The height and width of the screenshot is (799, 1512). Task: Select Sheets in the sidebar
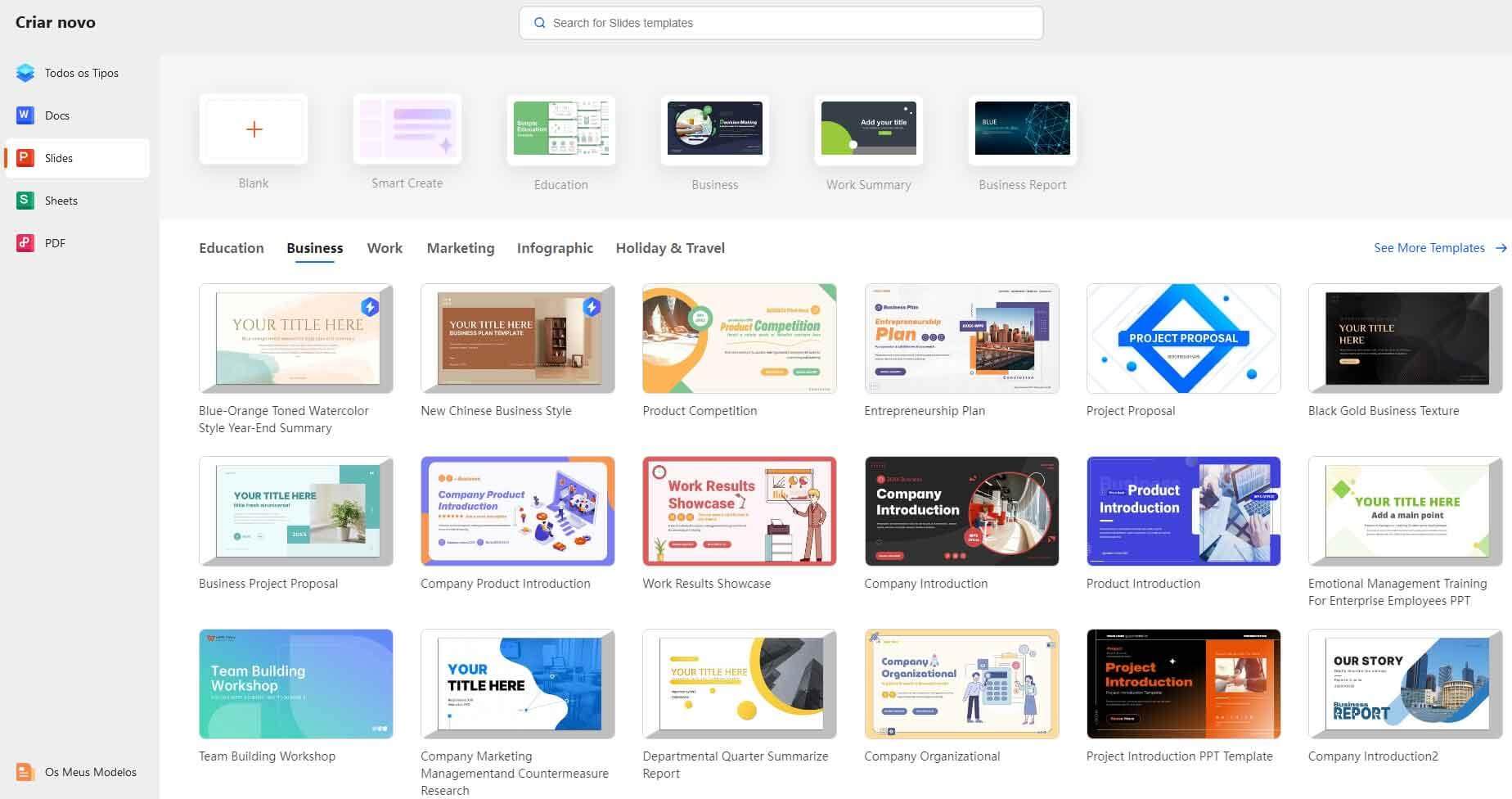(78, 201)
